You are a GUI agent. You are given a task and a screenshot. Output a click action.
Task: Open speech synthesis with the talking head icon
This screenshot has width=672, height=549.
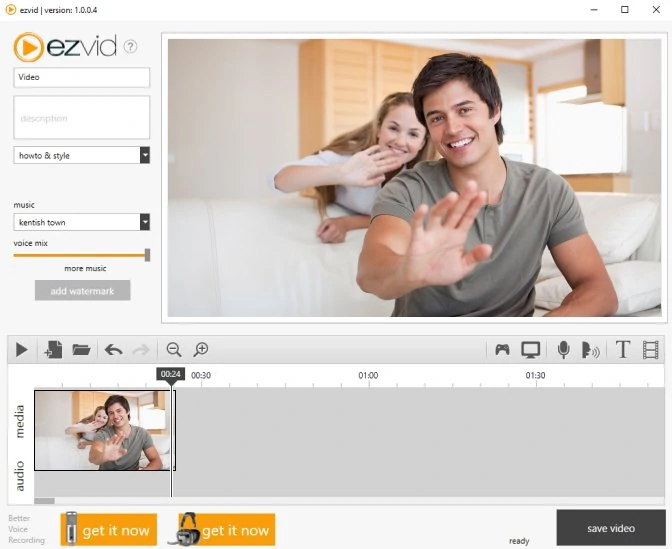pos(591,350)
